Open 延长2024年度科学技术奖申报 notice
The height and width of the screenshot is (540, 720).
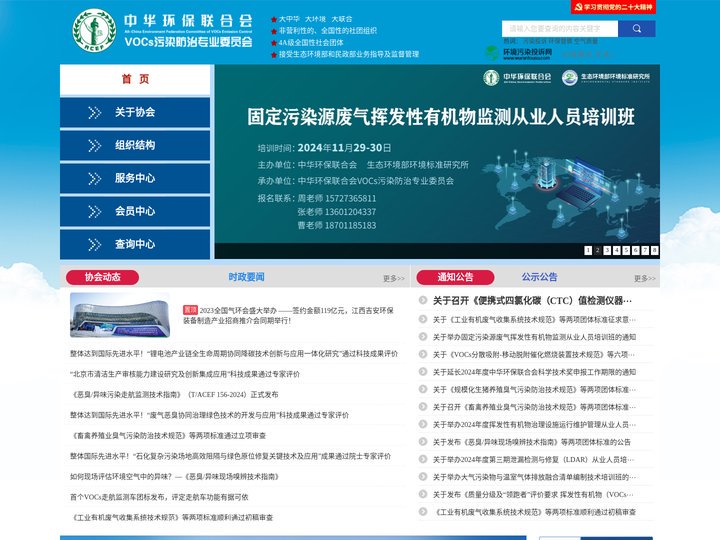point(534,372)
